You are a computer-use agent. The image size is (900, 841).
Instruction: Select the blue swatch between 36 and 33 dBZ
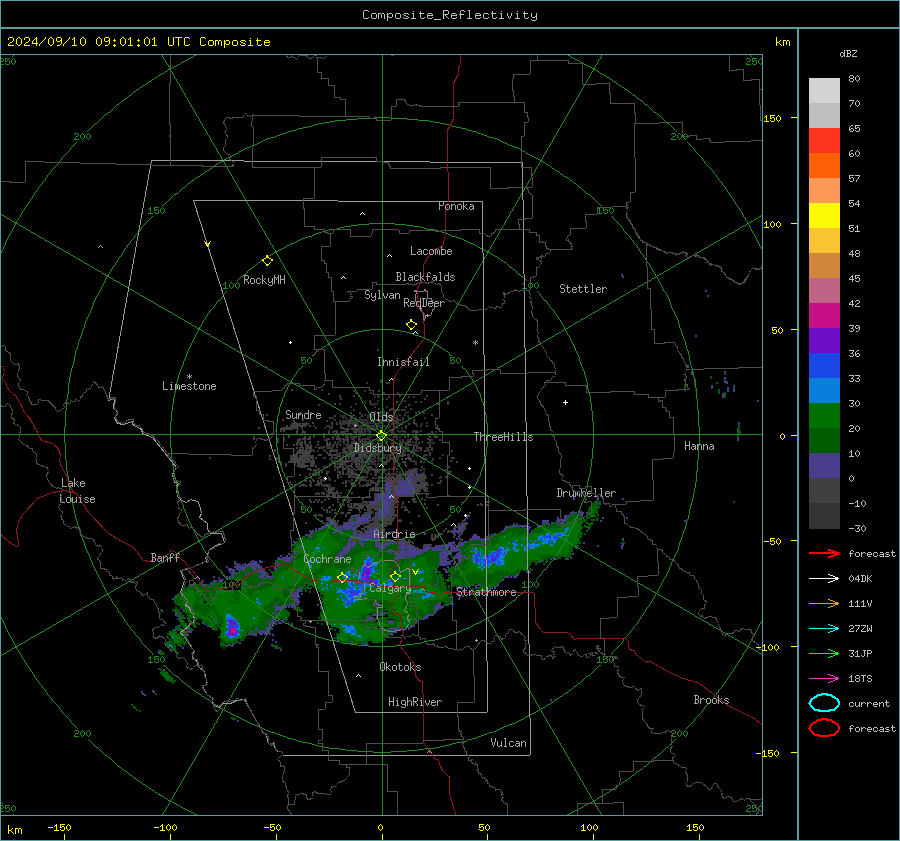coord(824,366)
